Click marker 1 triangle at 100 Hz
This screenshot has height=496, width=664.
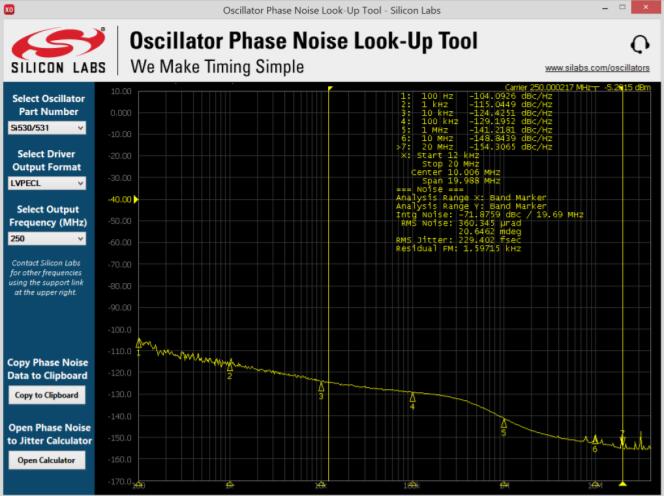[139, 343]
